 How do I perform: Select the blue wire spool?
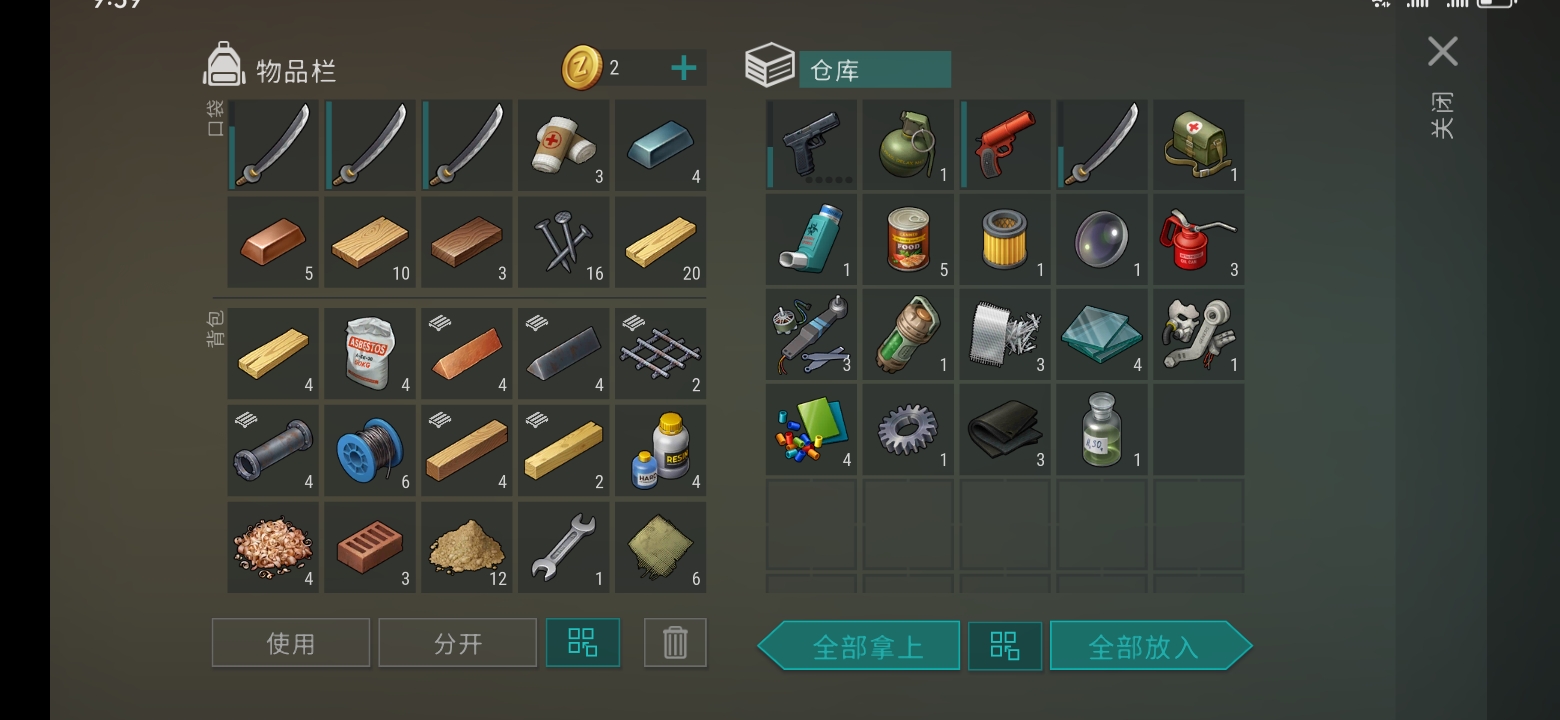pos(370,450)
